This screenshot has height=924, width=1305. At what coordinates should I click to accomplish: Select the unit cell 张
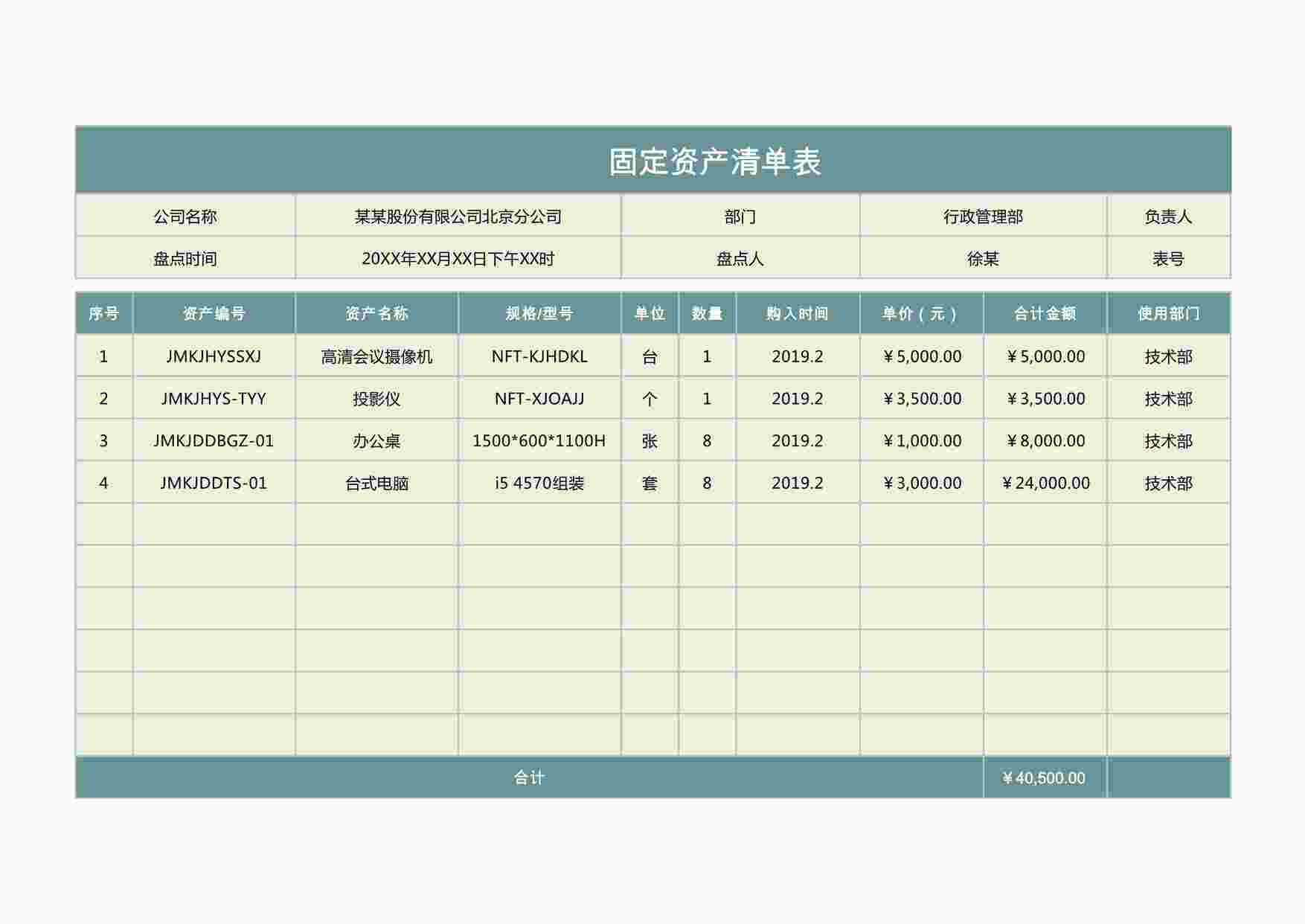pyautogui.click(x=650, y=440)
